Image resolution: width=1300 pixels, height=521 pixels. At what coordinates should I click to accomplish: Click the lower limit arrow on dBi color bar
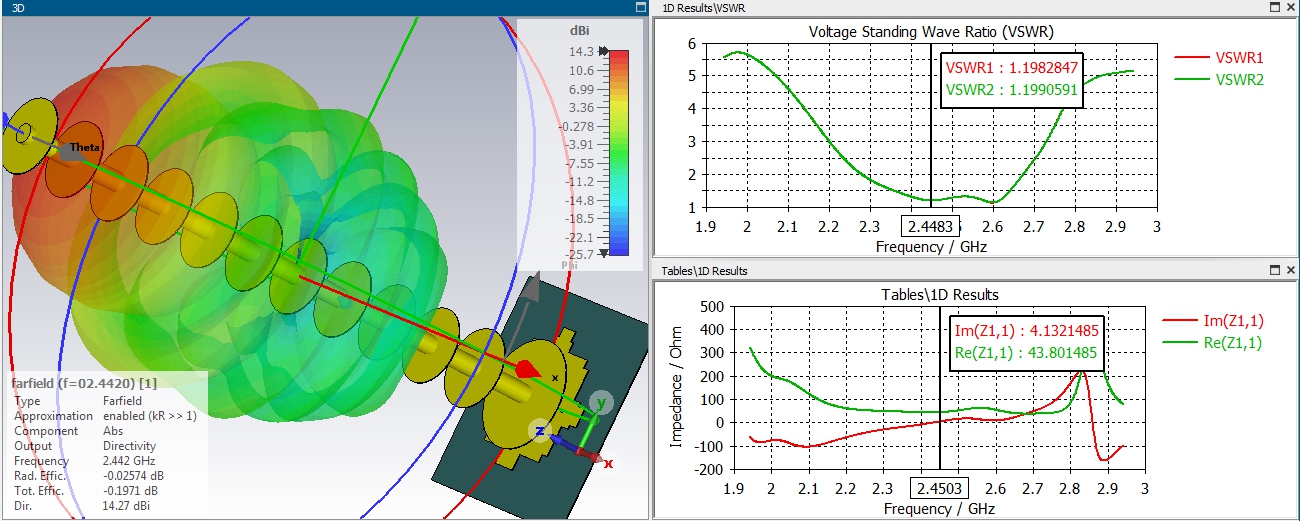pyautogui.click(x=604, y=254)
